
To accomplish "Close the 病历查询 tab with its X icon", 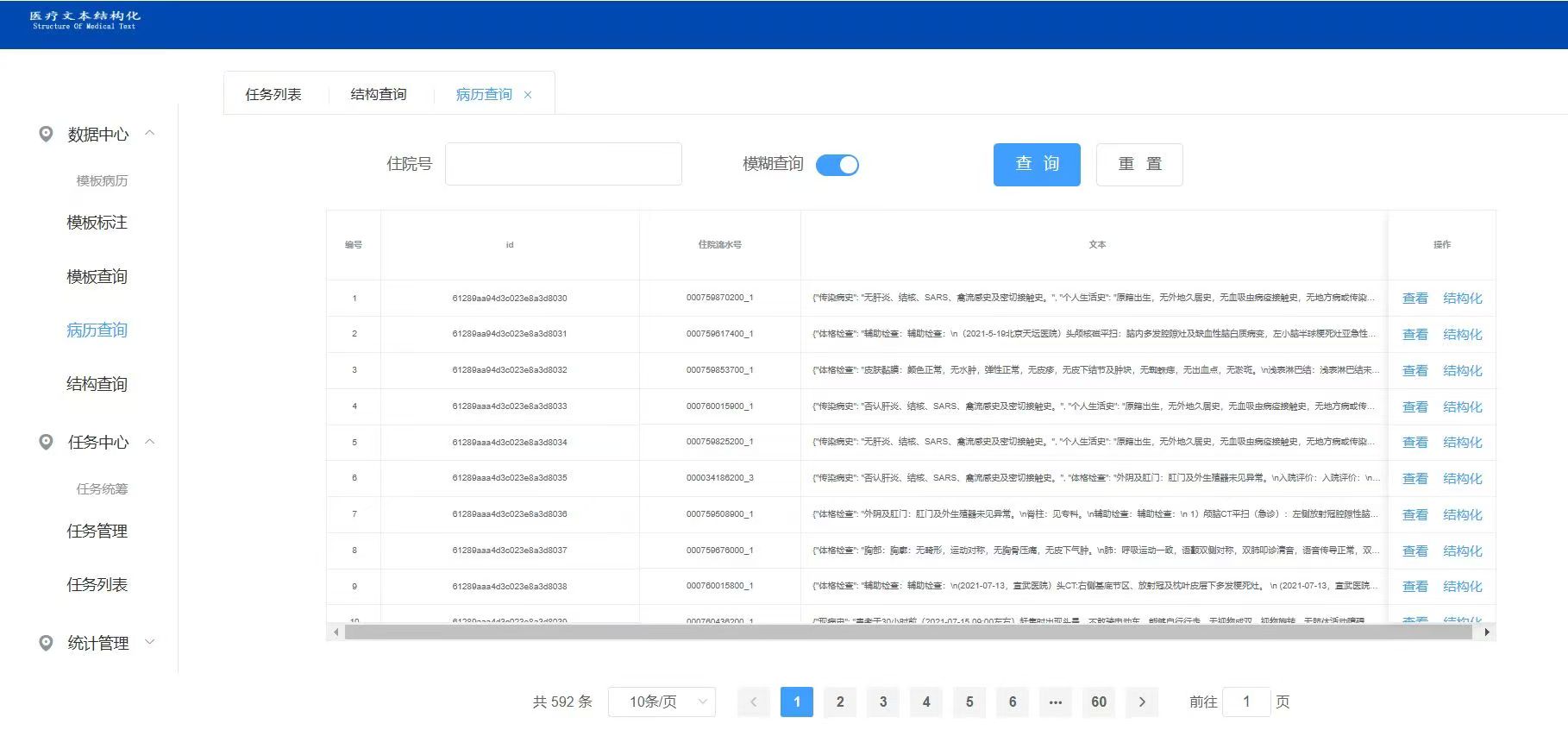I will pyautogui.click(x=528, y=95).
